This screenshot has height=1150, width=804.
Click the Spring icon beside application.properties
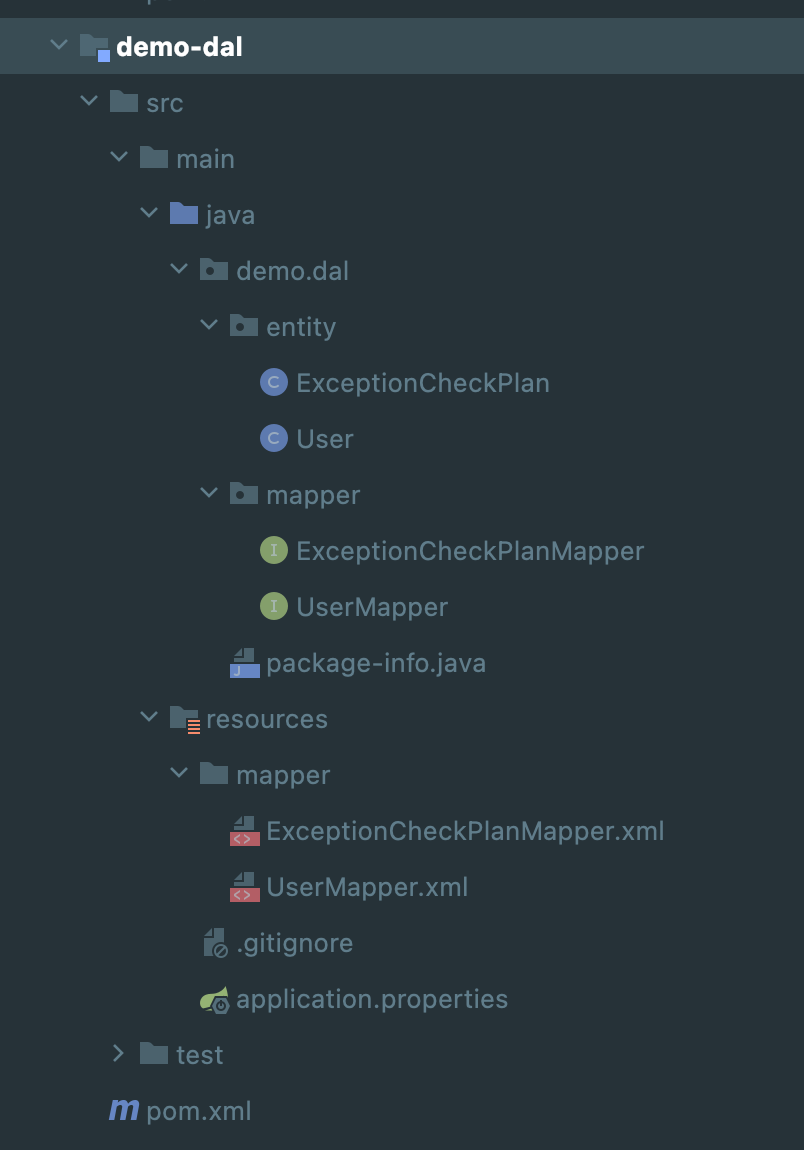(x=213, y=998)
